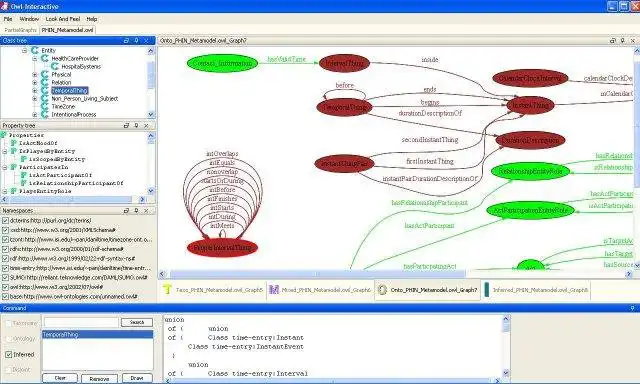The height and width of the screenshot is (384, 640).
Task: Uncheck the rdf syntax-ns namespace checkbox
Action: click(x=5, y=258)
